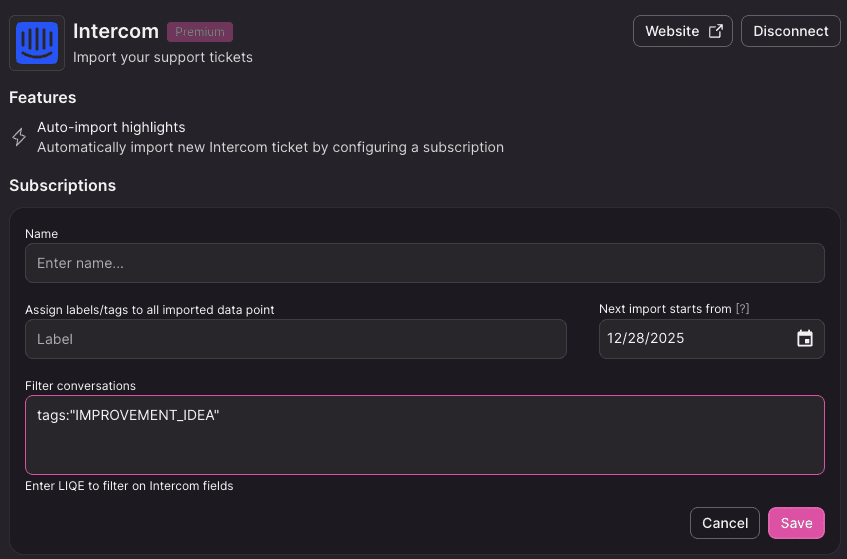The width and height of the screenshot is (847, 559).
Task: Focus the Name input field
Action: [x=425, y=263]
